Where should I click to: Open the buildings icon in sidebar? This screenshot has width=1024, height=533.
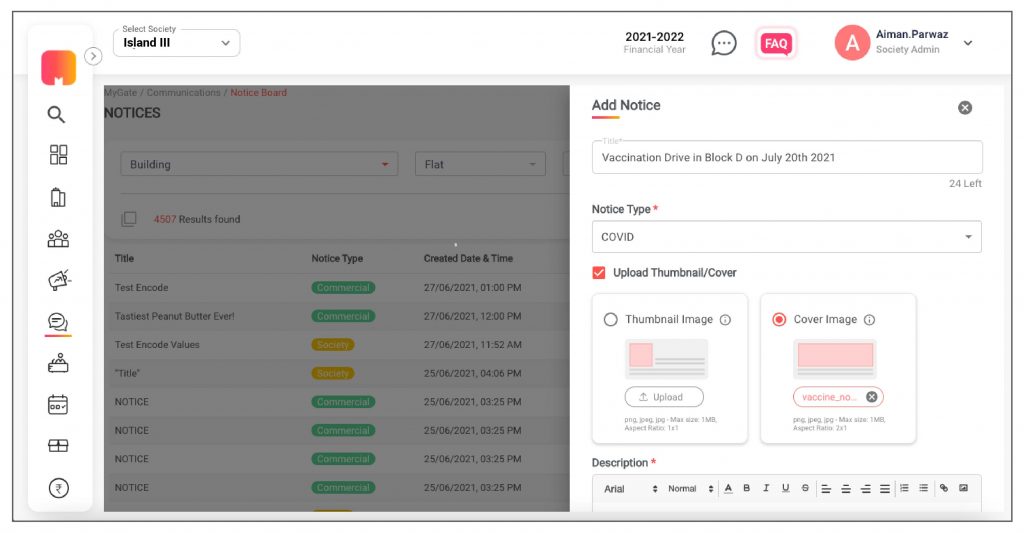(x=58, y=197)
